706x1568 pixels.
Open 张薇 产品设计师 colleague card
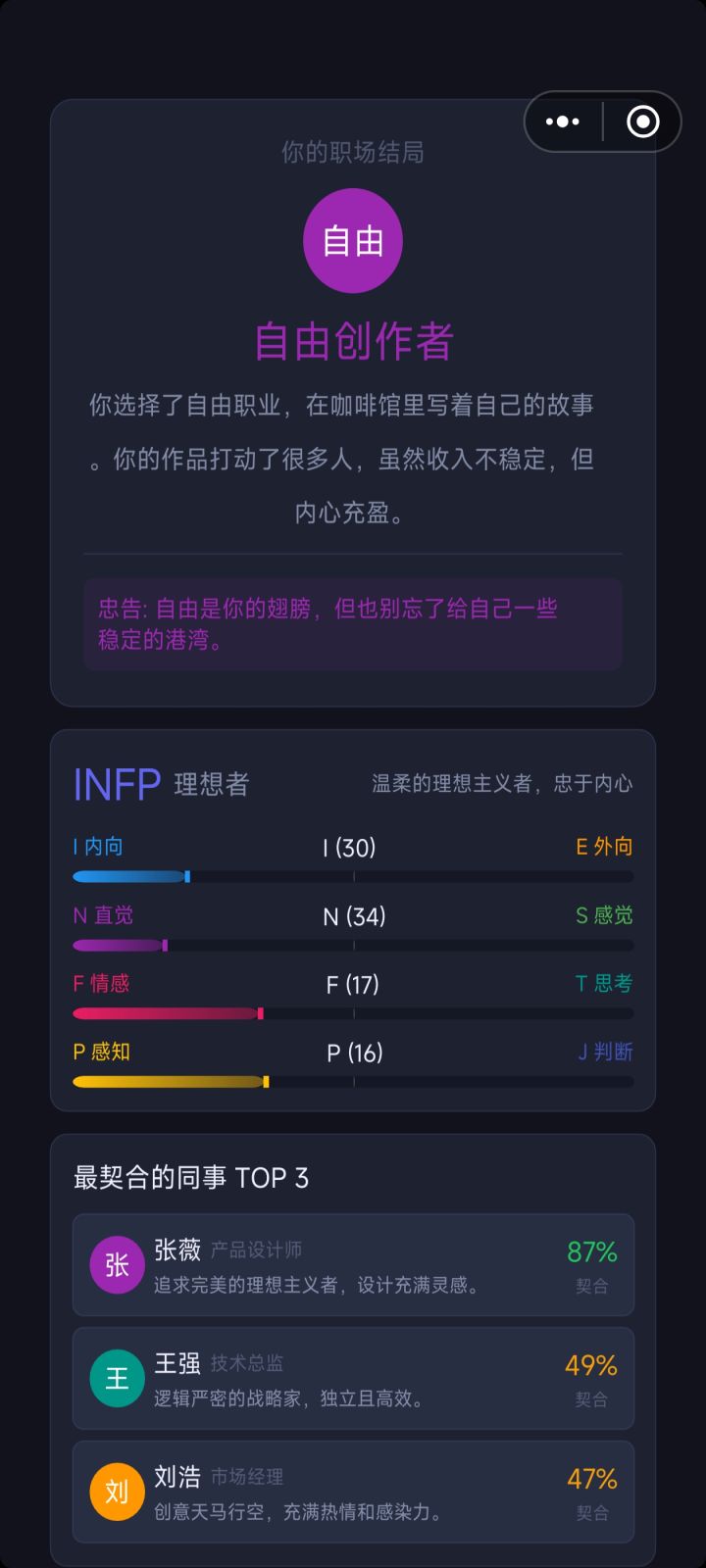click(x=353, y=1265)
